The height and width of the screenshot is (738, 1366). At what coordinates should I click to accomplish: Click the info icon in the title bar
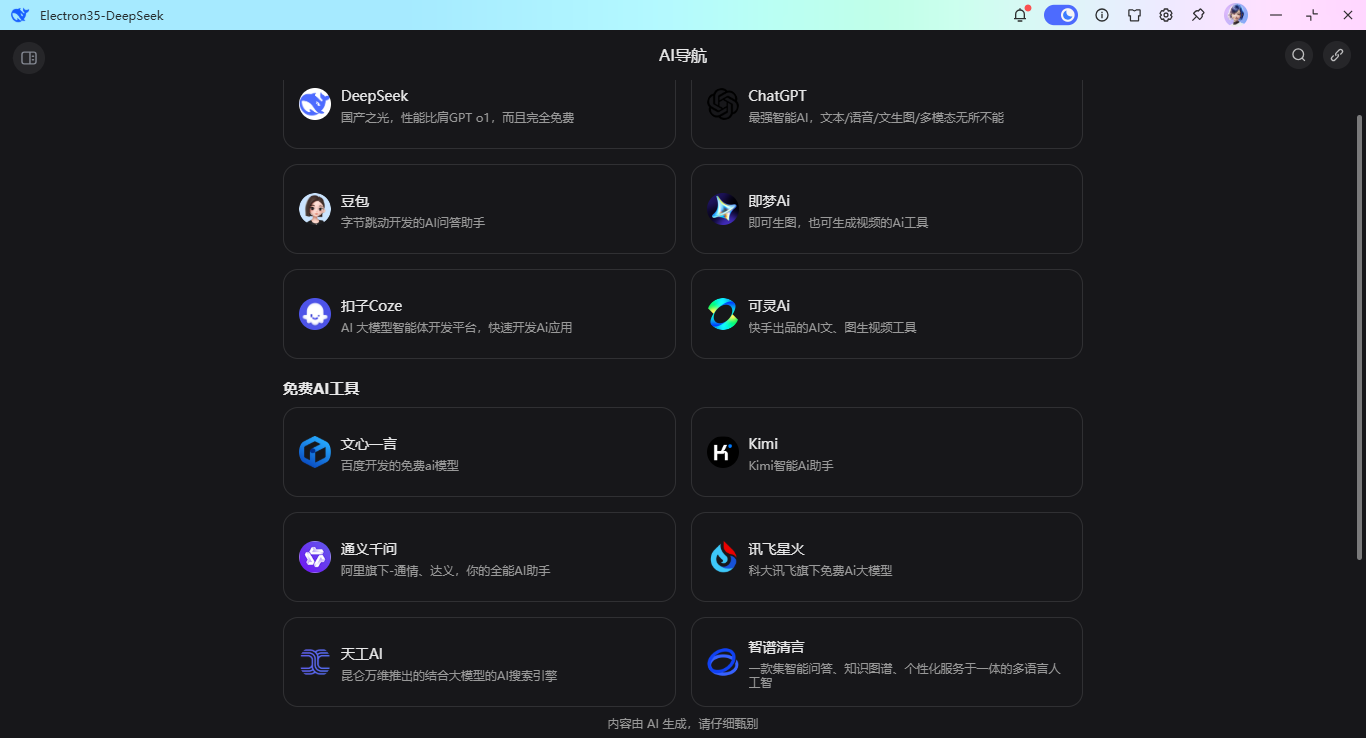click(x=1101, y=15)
